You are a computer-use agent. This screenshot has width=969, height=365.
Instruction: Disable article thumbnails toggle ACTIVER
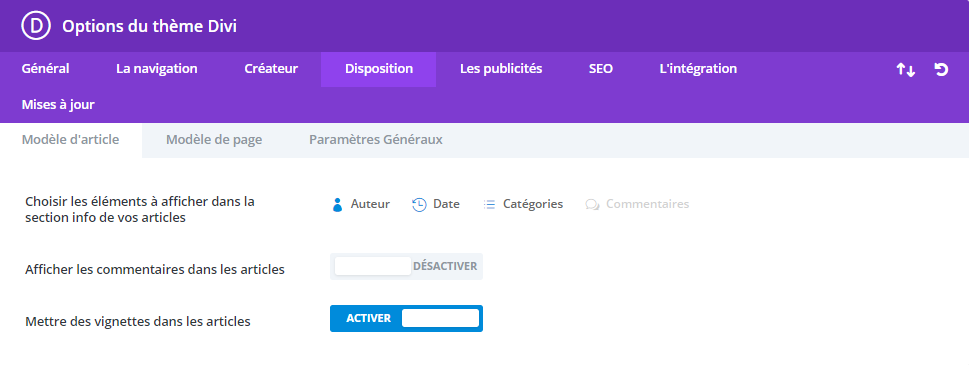tap(406, 319)
